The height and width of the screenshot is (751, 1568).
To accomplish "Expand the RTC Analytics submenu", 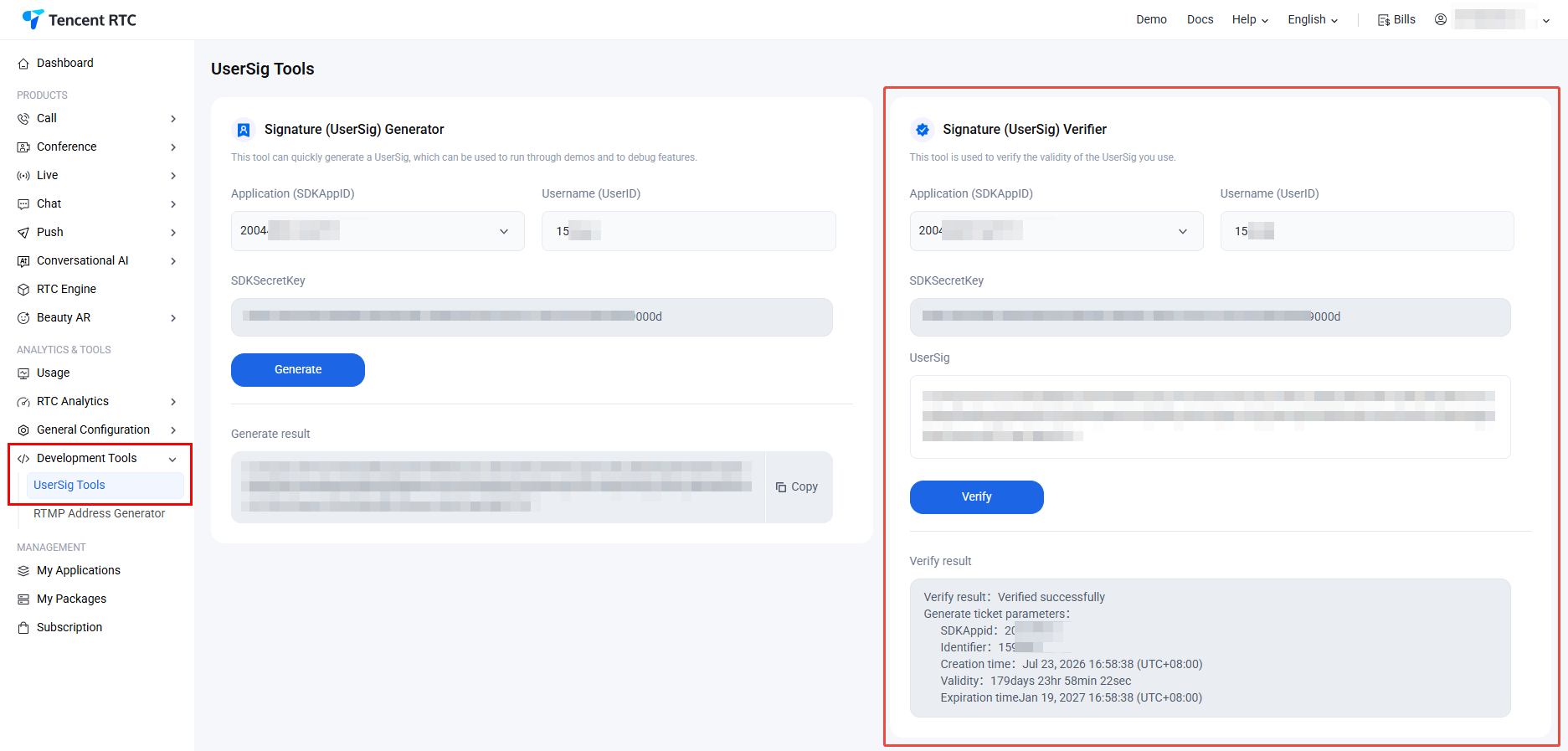I will [x=173, y=402].
